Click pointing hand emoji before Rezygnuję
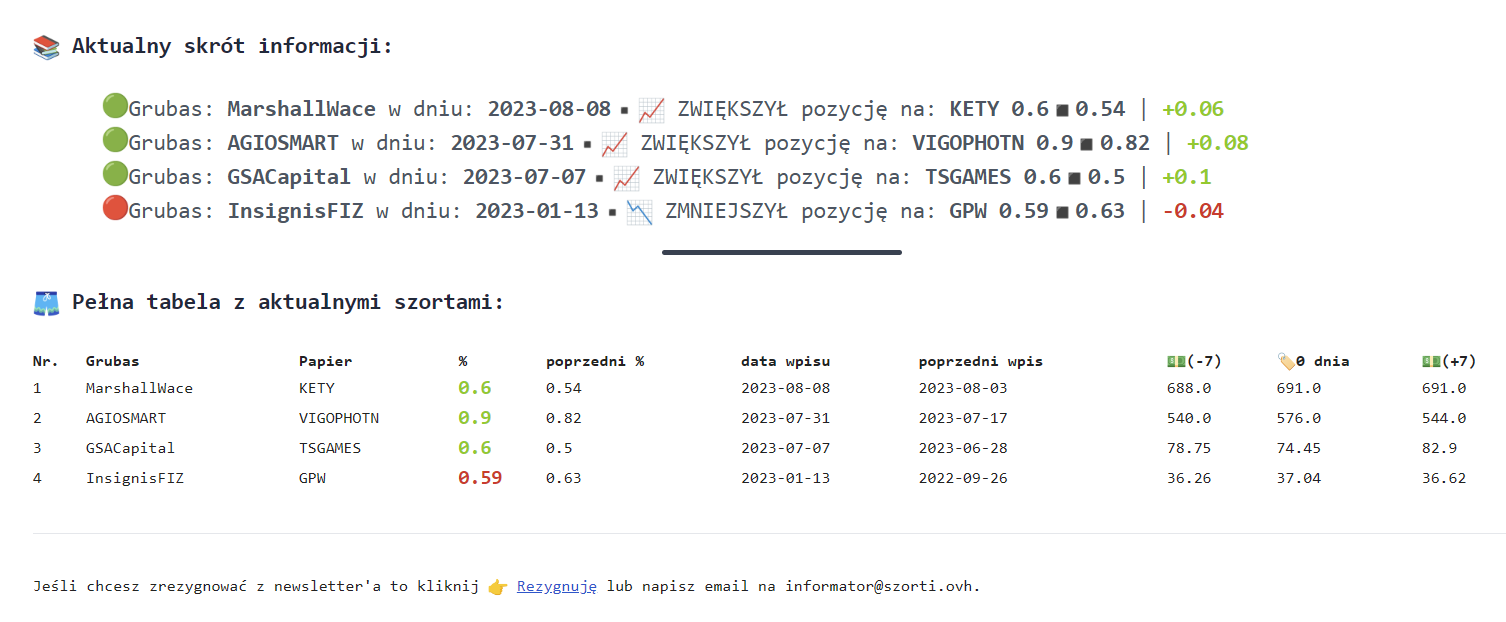 point(497,587)
